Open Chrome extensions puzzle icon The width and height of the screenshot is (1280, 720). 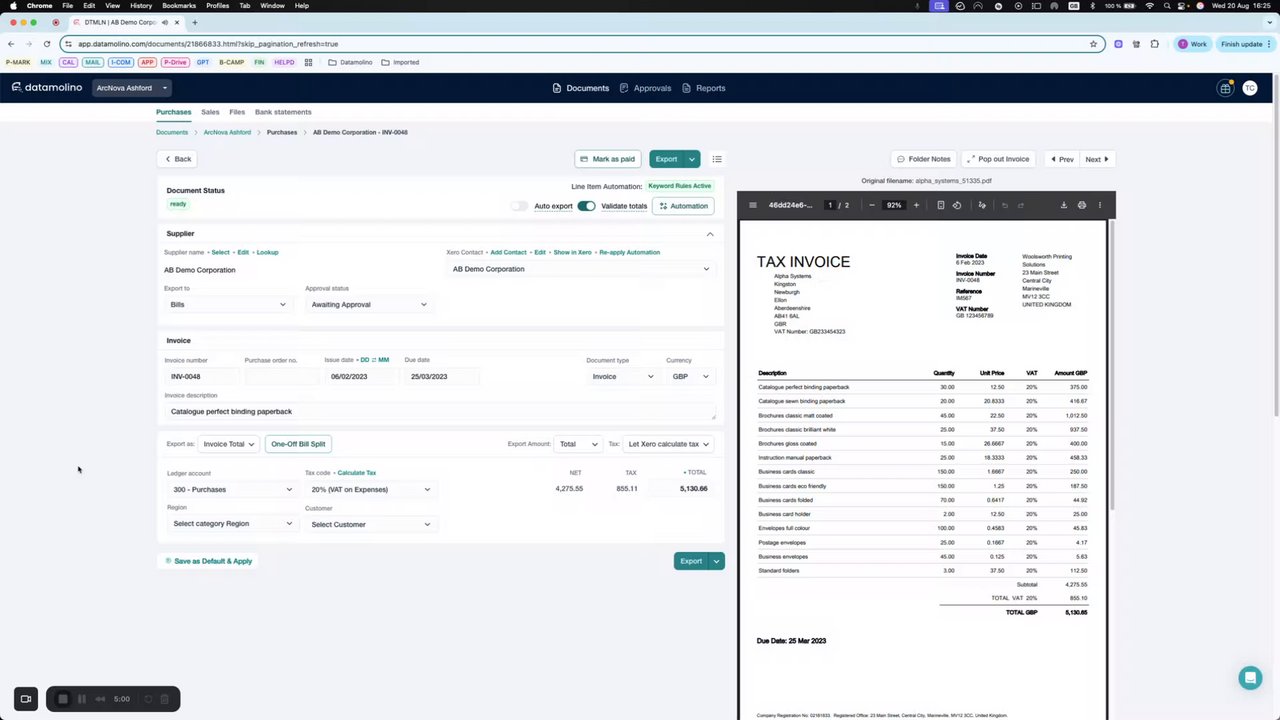click(1155, 44)
